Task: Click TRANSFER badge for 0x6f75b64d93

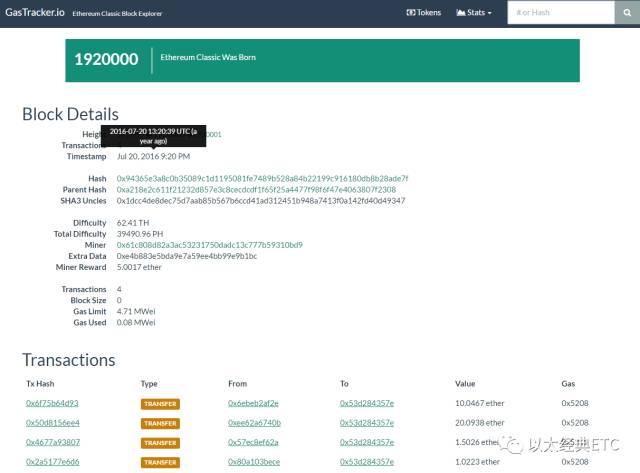Action: coord(160,404)
